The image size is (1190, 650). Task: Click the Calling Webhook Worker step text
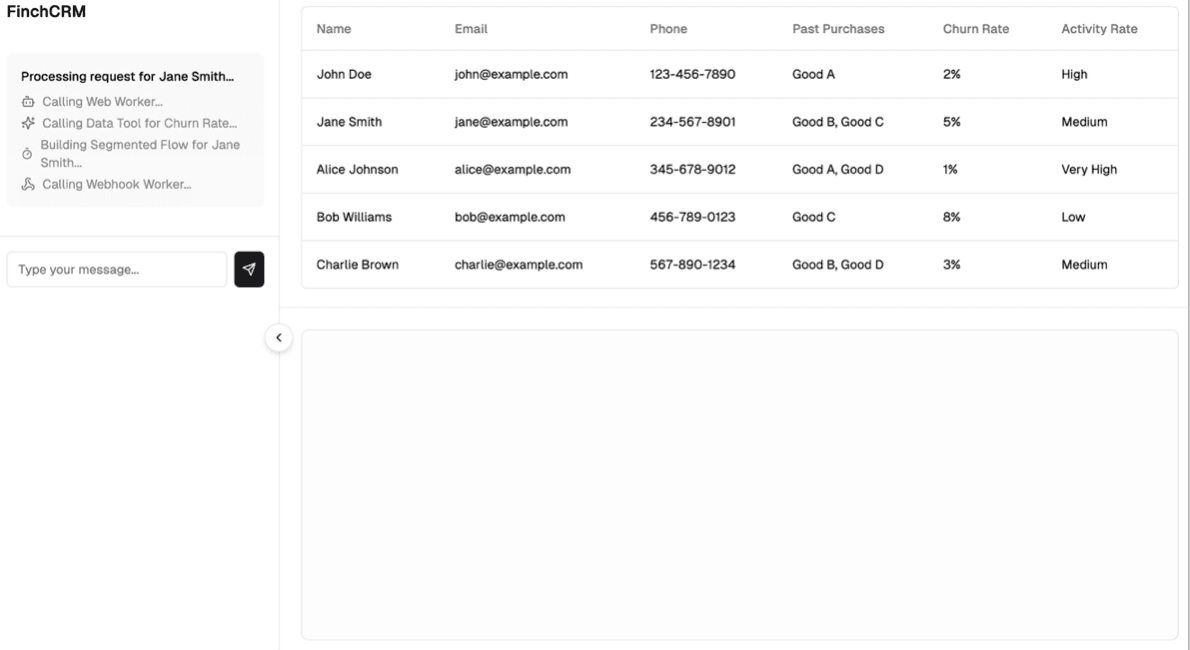point(117,185)
